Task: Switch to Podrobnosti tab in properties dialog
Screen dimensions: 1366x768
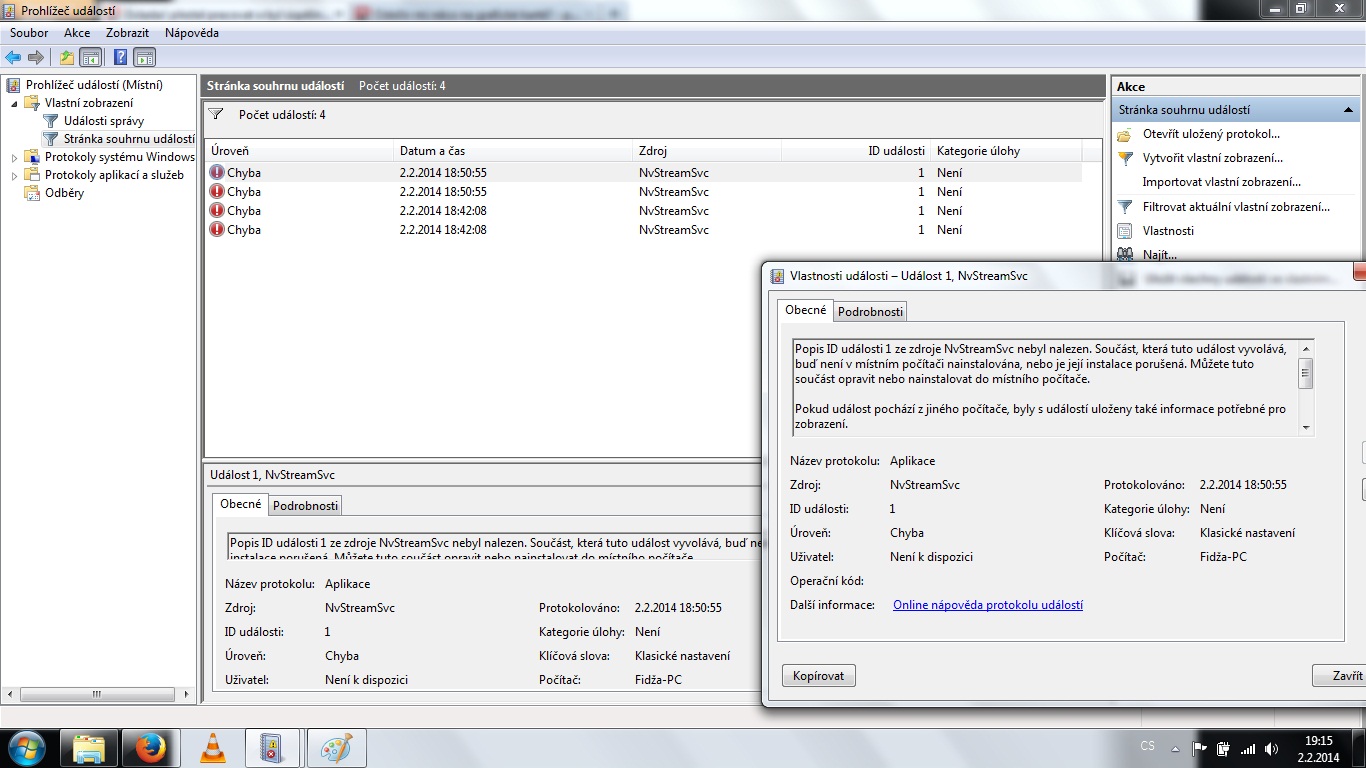Action: coord(870,312)
